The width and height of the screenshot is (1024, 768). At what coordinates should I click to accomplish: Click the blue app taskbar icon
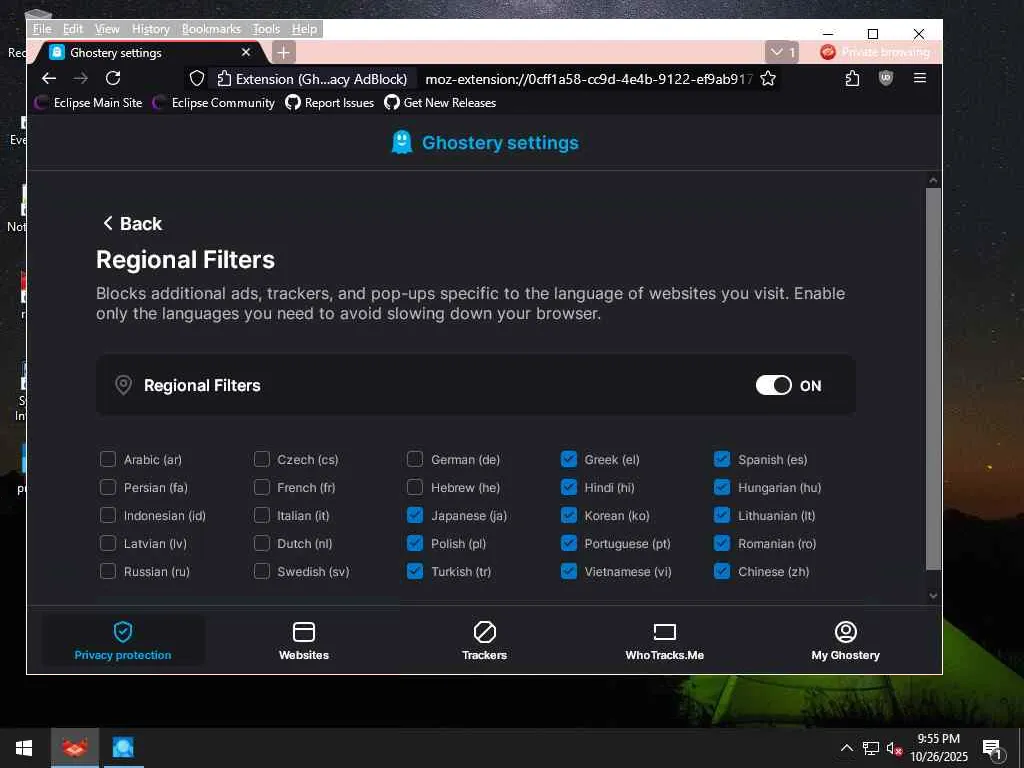[123, 748]
